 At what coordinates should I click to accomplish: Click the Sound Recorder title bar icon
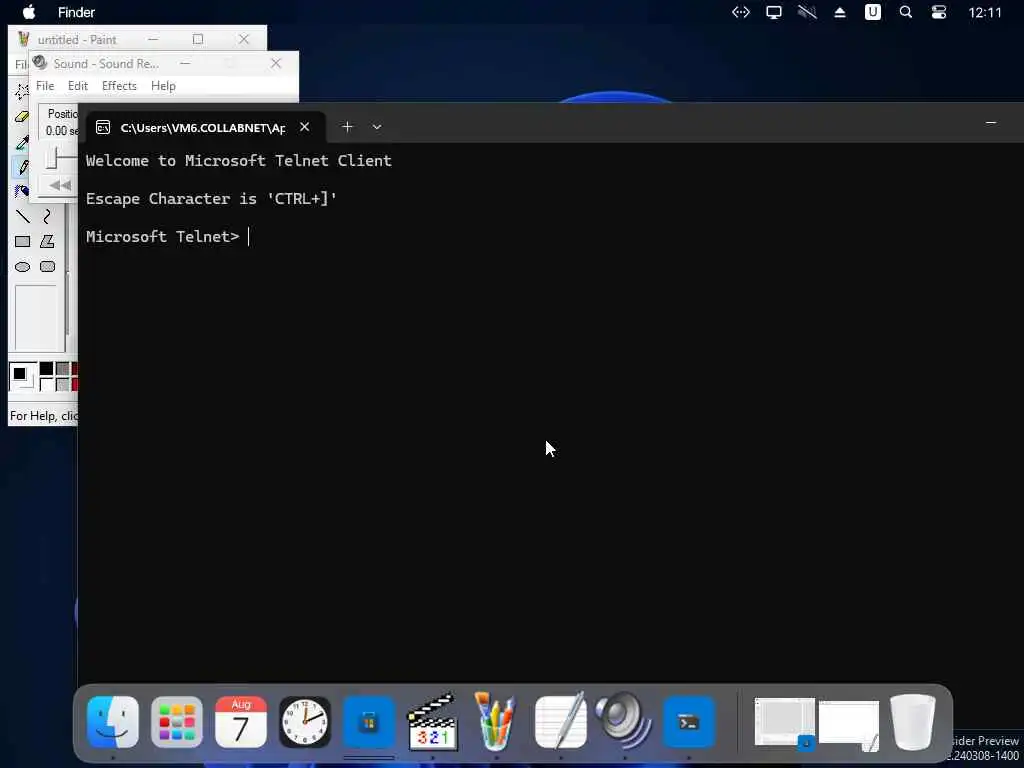click(x=40, y=63)
